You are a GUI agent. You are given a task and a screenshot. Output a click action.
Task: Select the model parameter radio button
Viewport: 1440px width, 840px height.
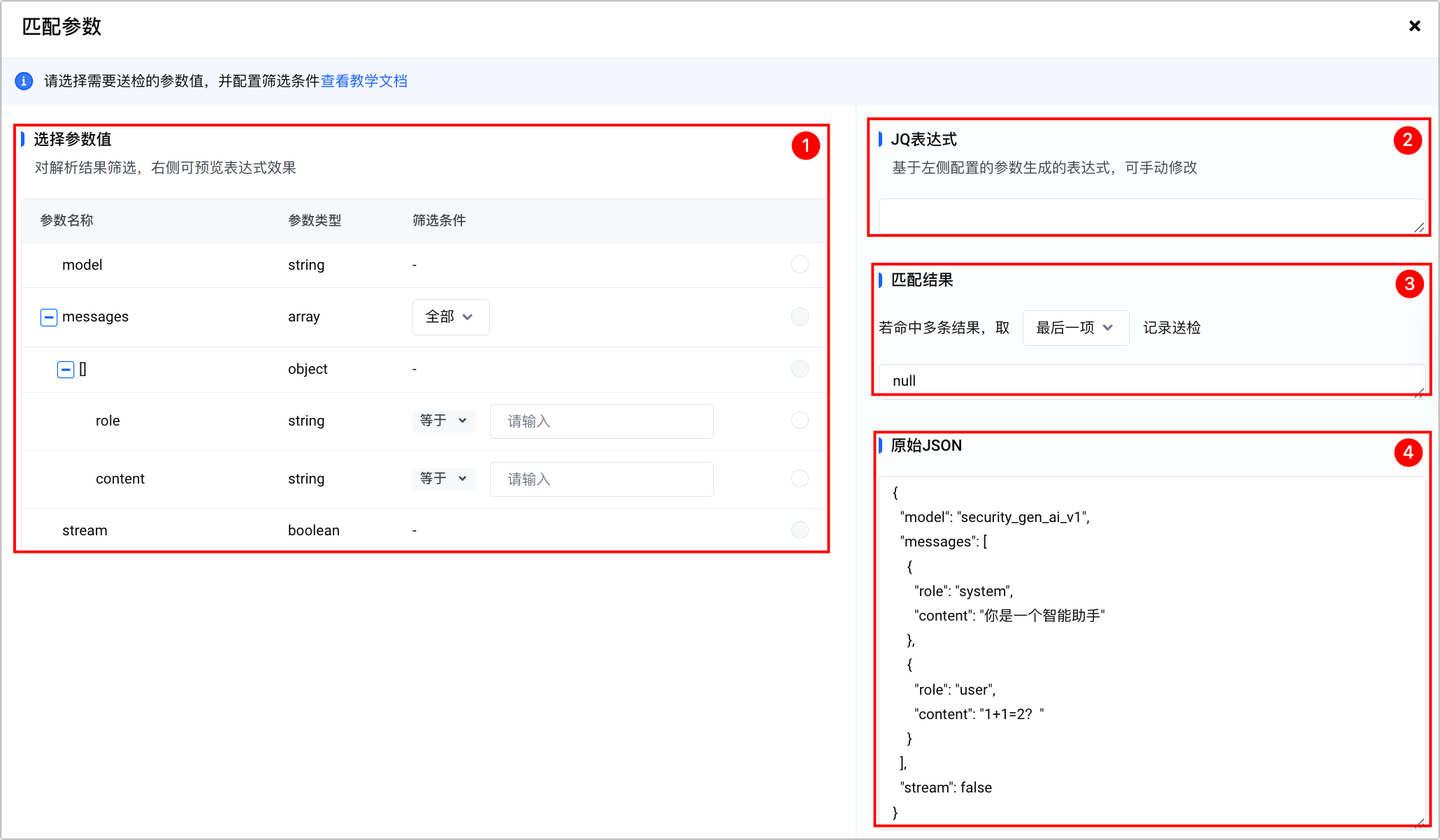point(800,264)
